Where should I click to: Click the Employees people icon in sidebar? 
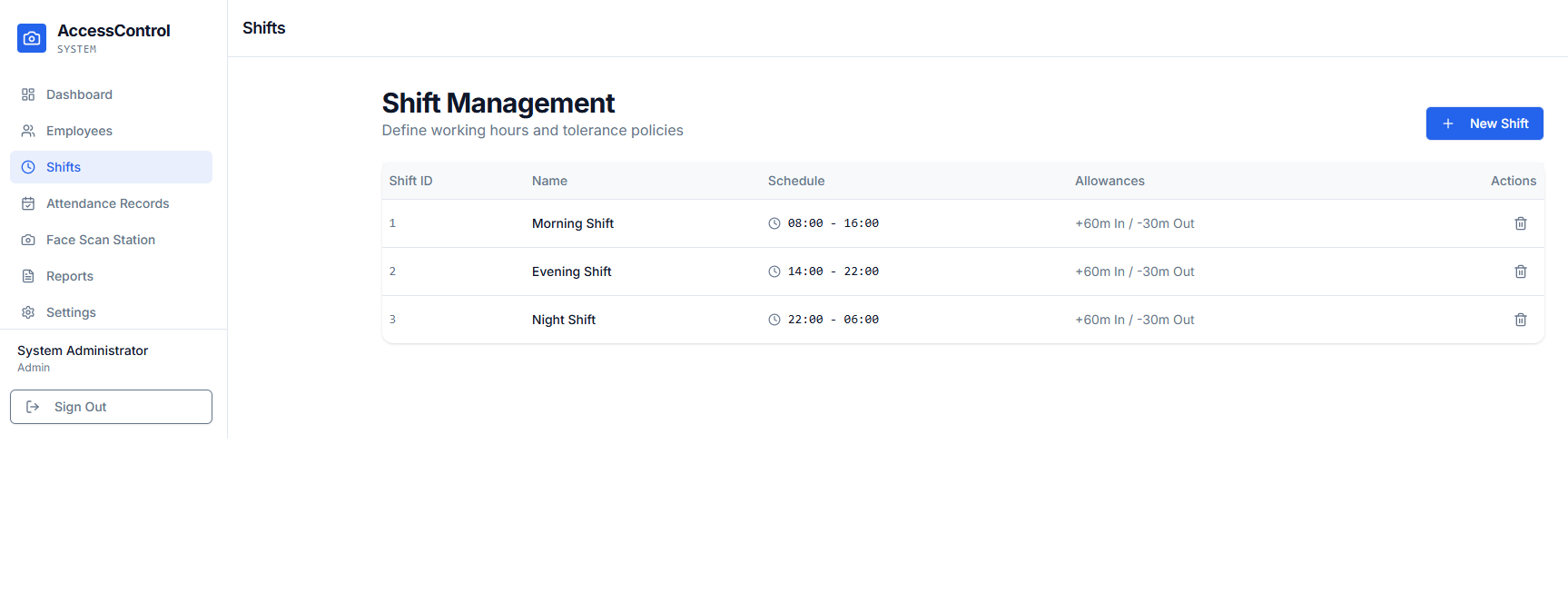click(x=28, y=131)
